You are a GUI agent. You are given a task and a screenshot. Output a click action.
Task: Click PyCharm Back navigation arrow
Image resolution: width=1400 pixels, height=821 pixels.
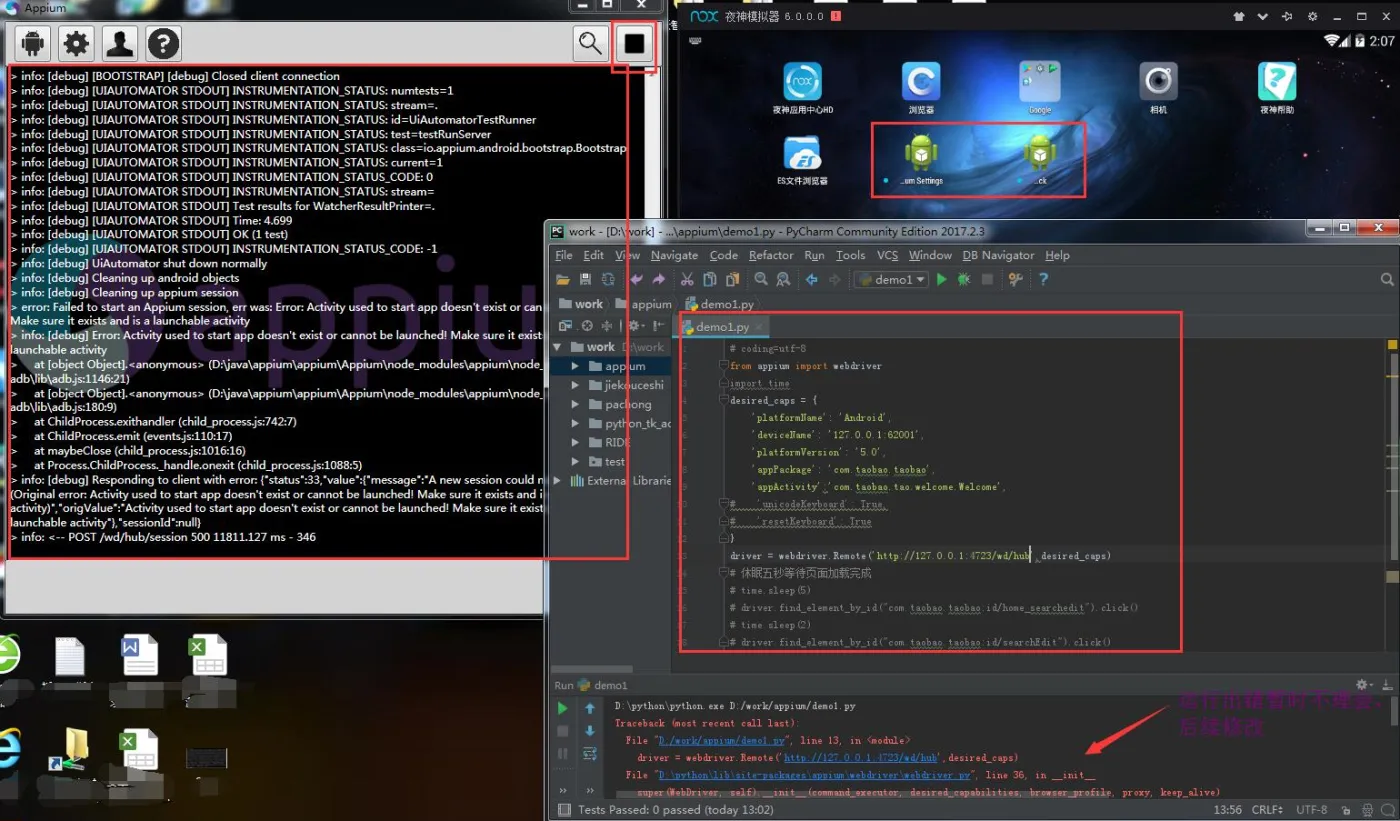point(812,280)
